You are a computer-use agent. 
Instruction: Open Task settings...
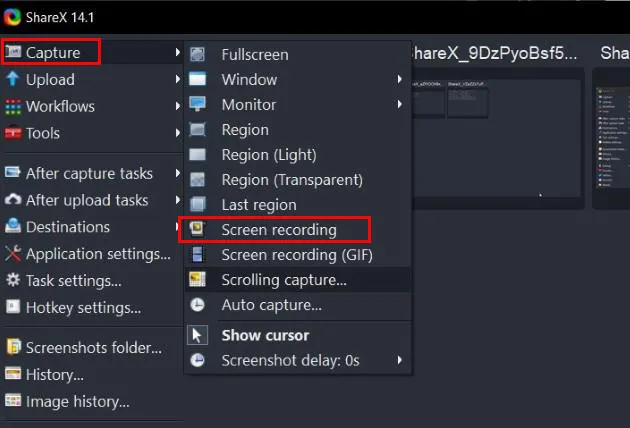coord(92,281)
